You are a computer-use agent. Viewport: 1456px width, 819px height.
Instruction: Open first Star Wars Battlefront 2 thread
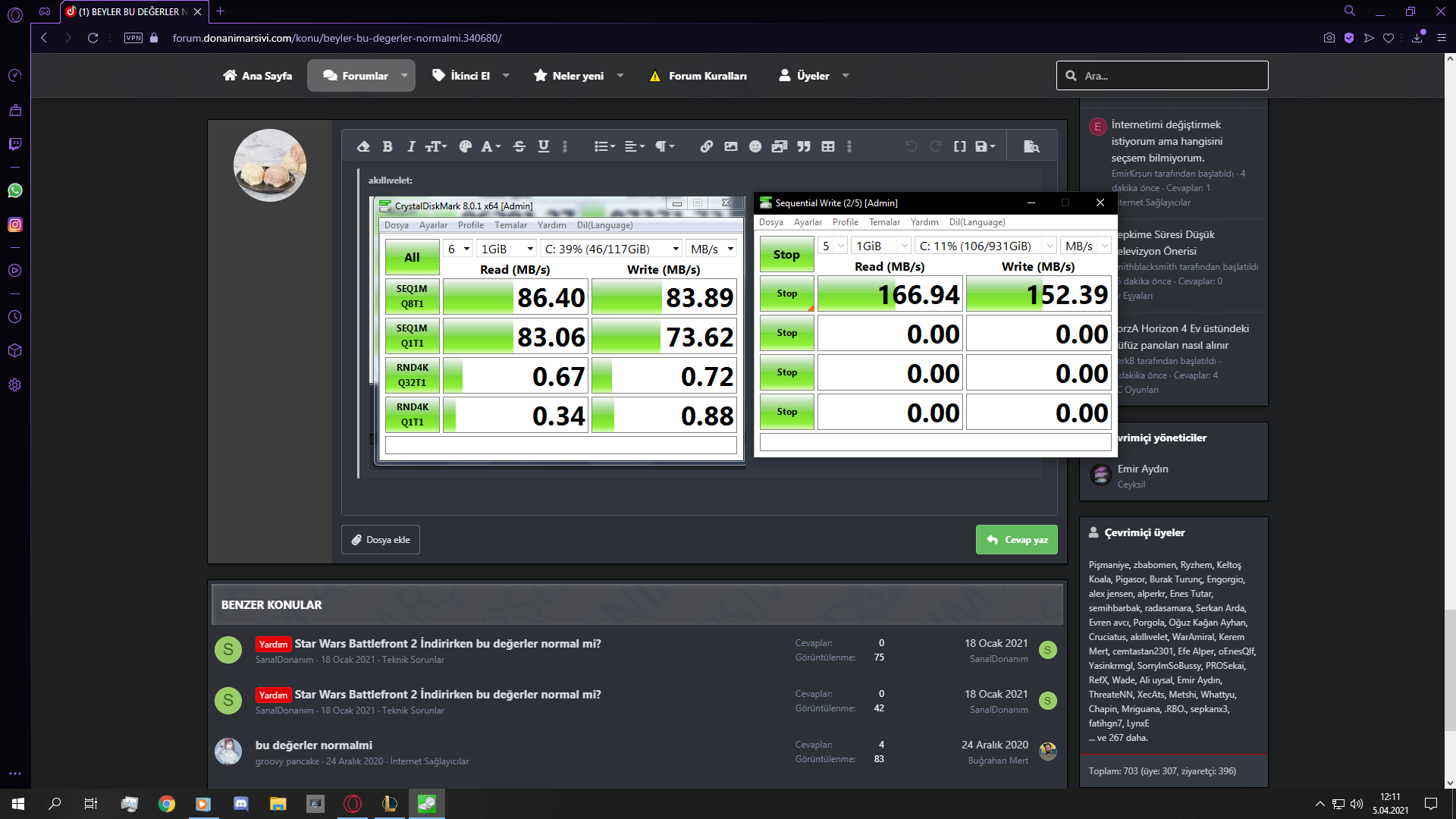click(x=447, y=644)
